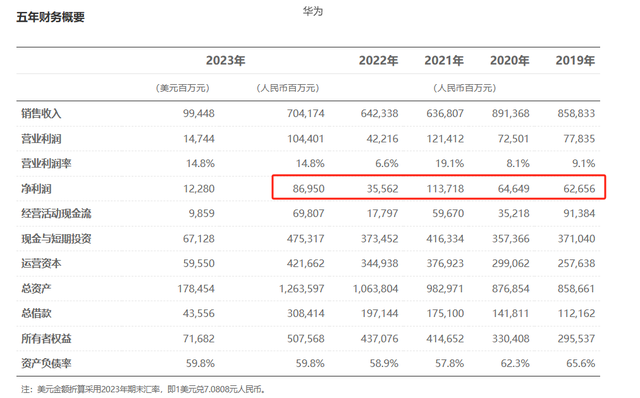640x398 pixels.
Task: Click the 2020年 column header
Action: (509, 60)
